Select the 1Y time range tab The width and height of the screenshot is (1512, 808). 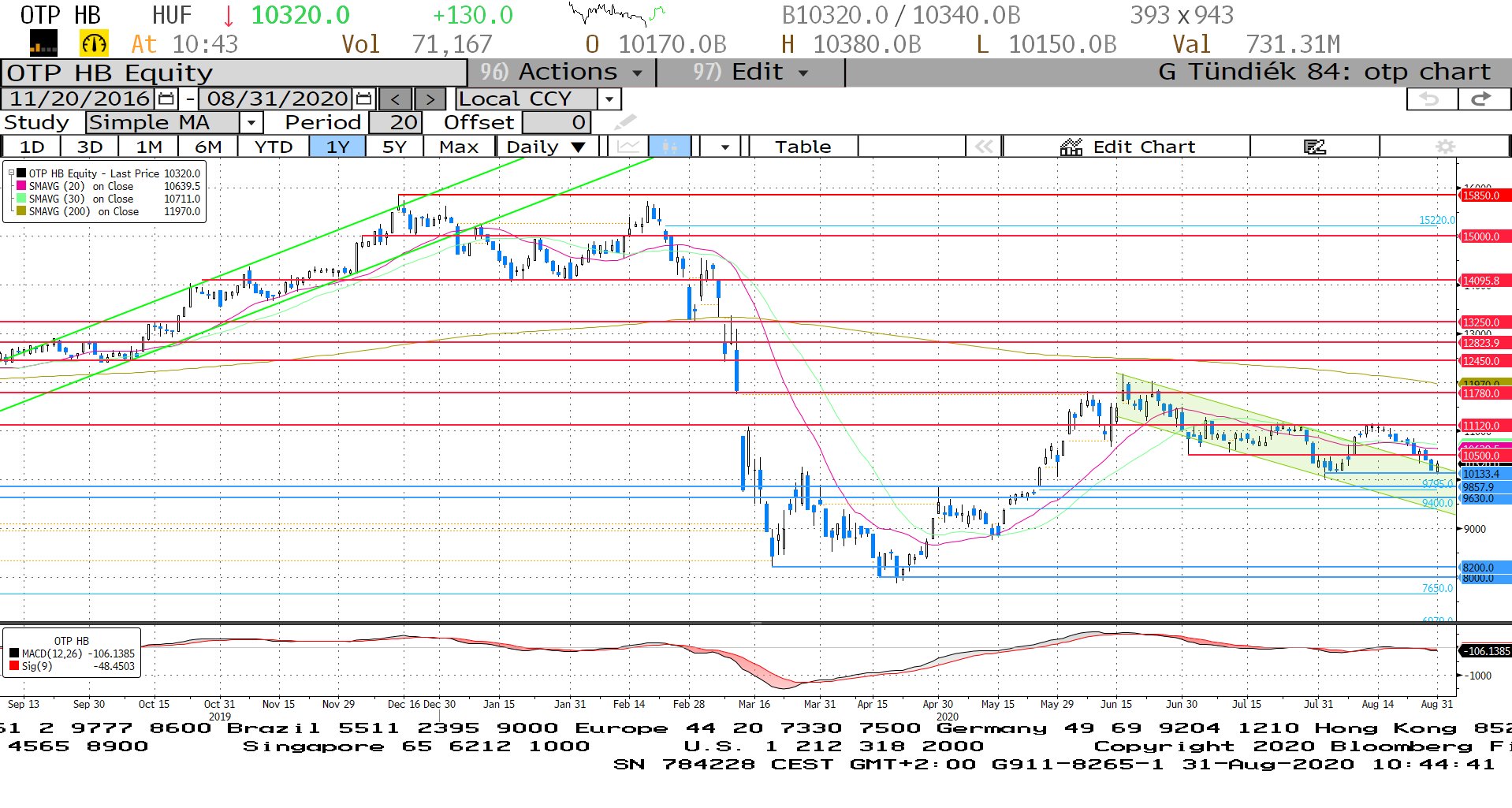337,147
